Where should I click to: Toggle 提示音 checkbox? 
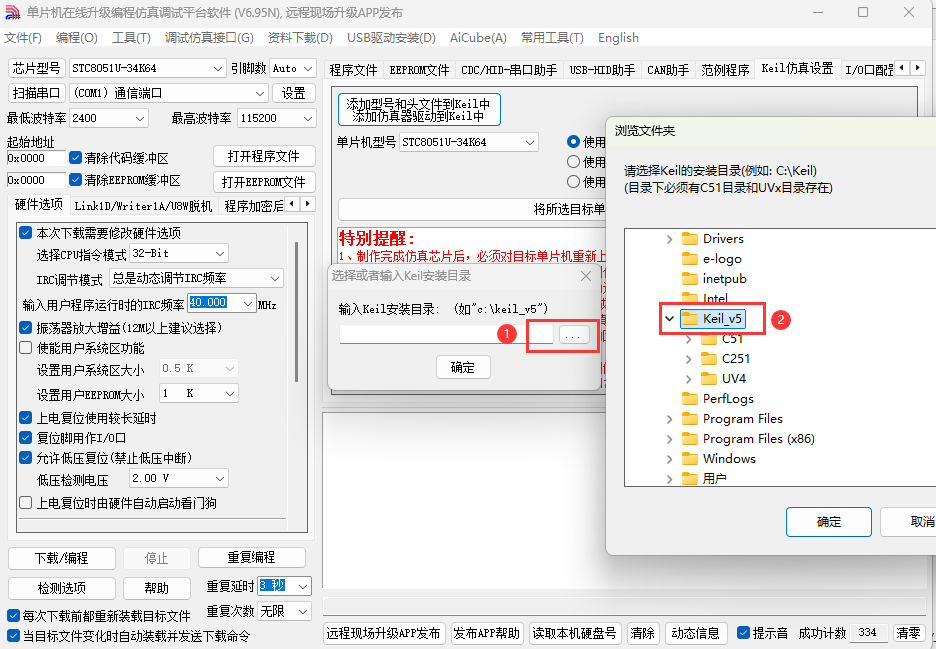point(743,632)
